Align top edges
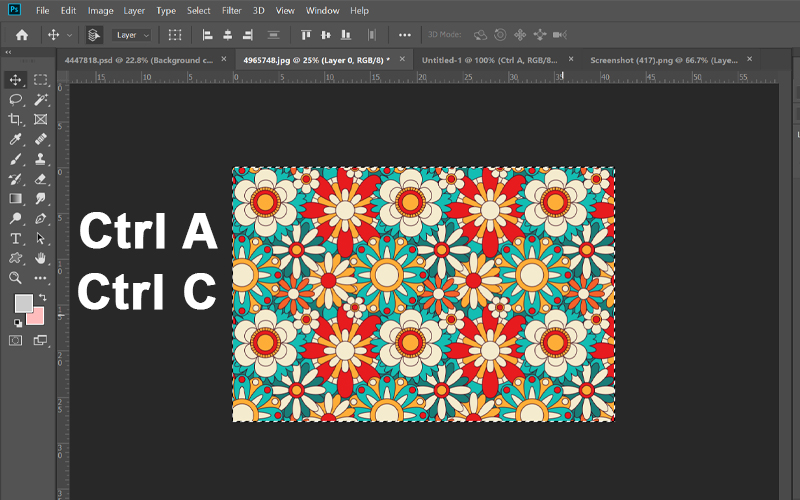 pos(306,35)
